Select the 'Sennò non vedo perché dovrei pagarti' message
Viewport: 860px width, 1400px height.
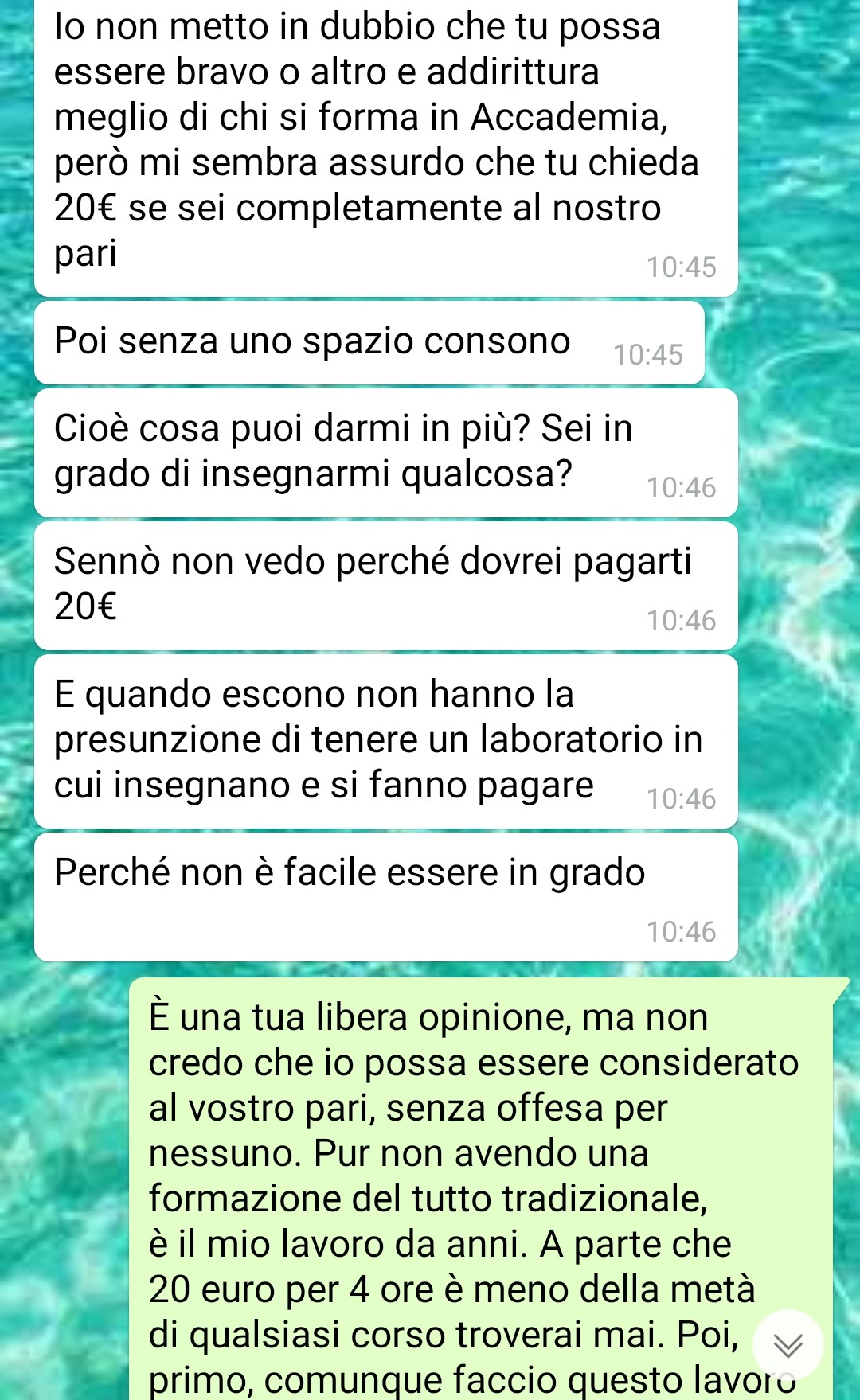(x=386, y=586)
